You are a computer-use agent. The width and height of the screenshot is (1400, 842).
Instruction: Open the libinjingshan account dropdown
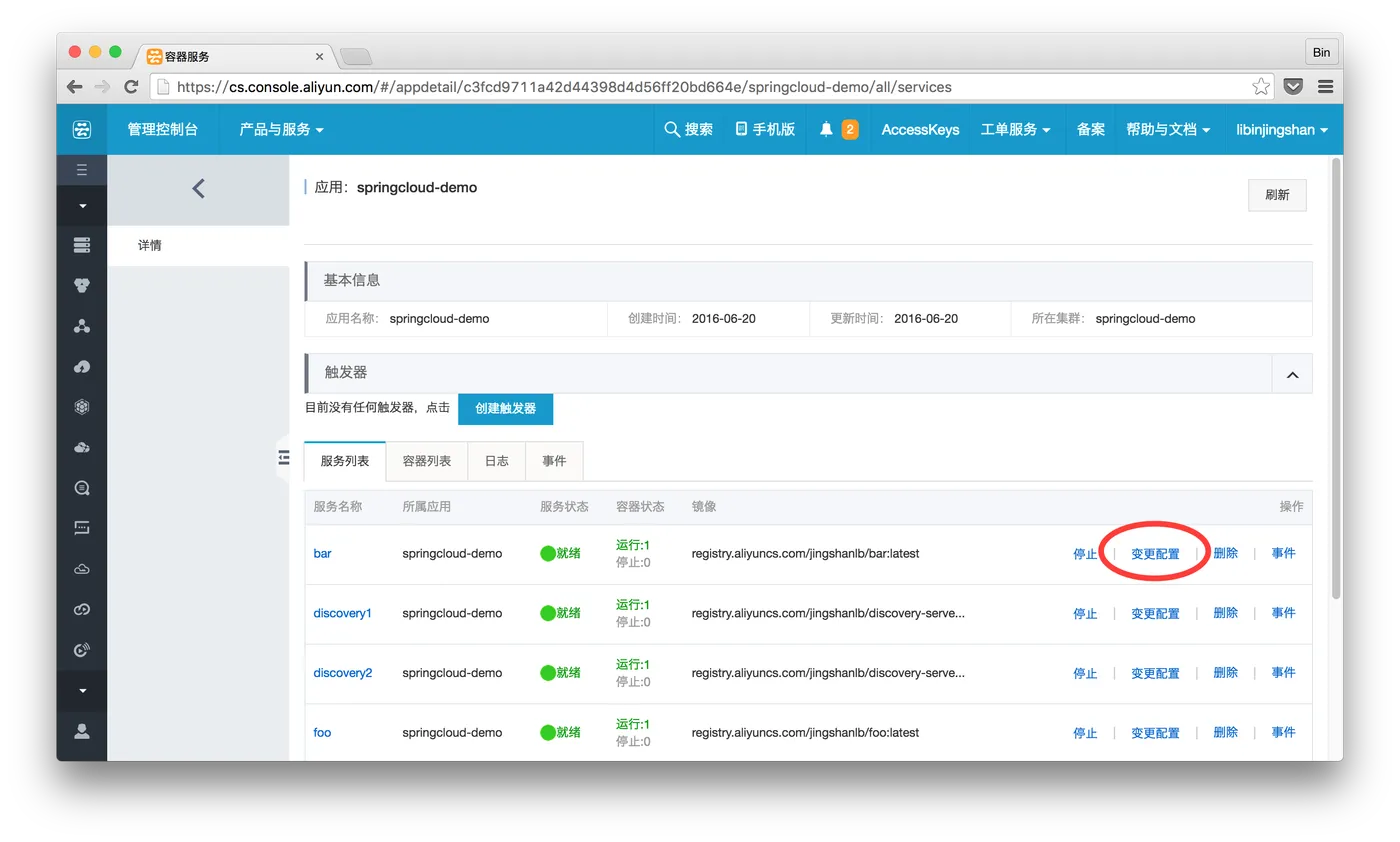click(1282, 130)
